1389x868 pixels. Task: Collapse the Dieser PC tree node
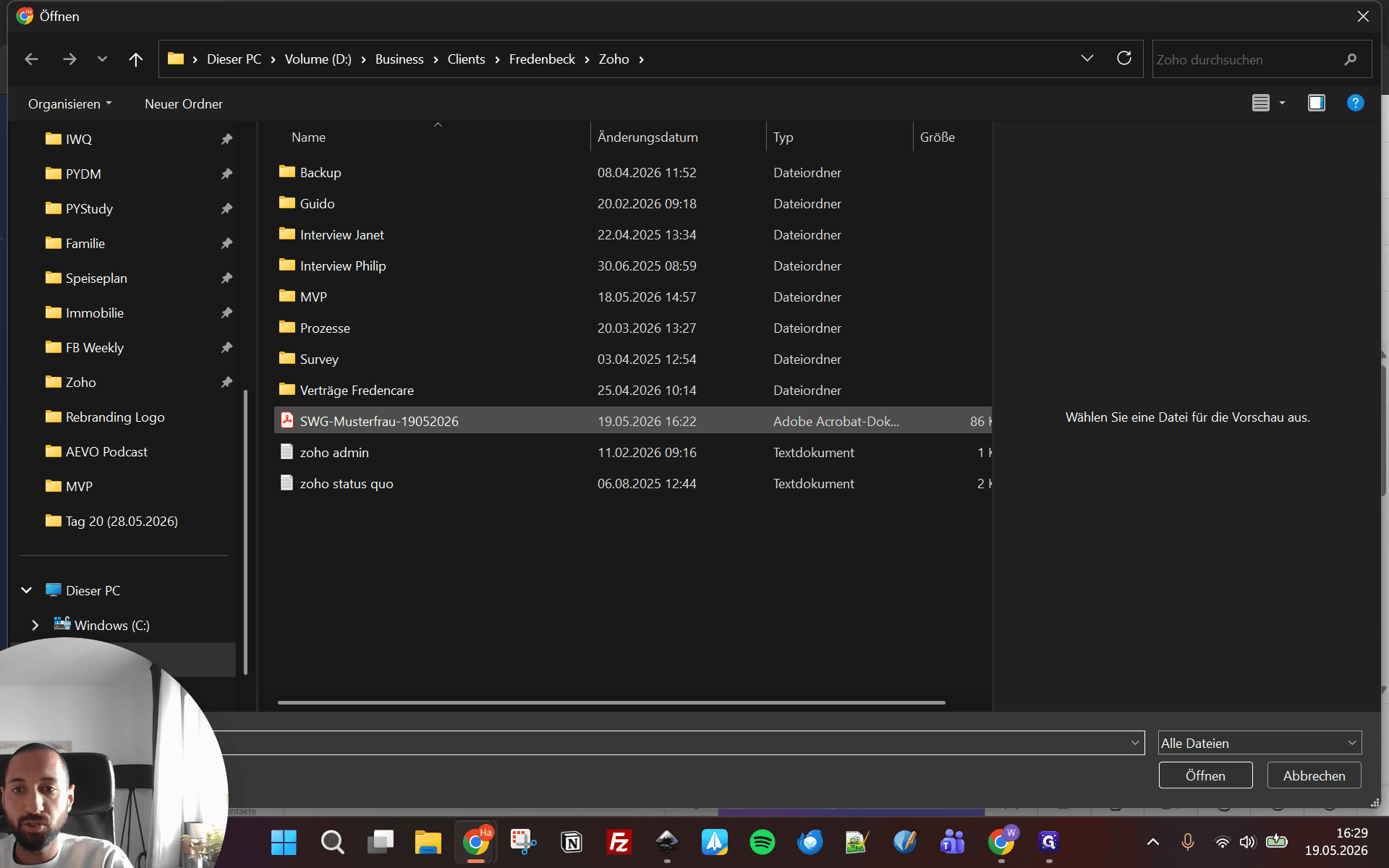point(27,590)
